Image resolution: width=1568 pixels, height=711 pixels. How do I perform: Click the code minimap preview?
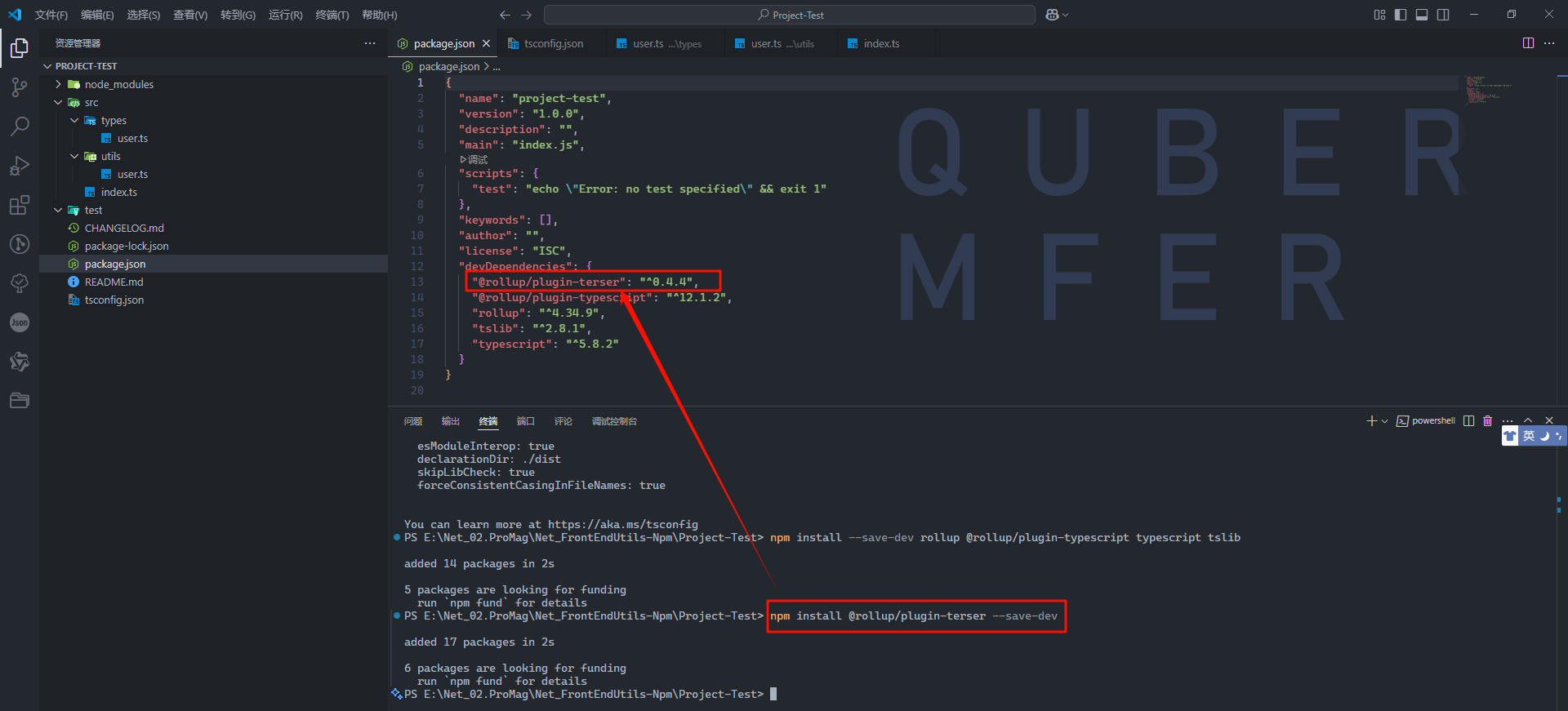point(1486,90)
